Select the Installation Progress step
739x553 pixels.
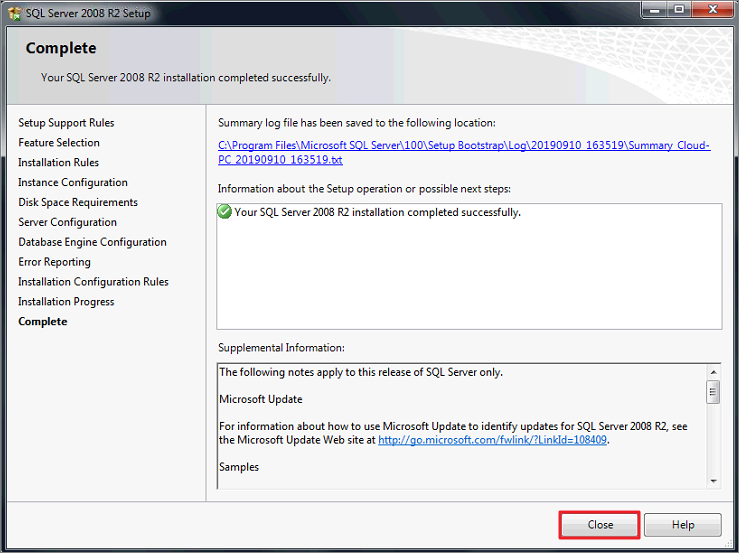66,302
